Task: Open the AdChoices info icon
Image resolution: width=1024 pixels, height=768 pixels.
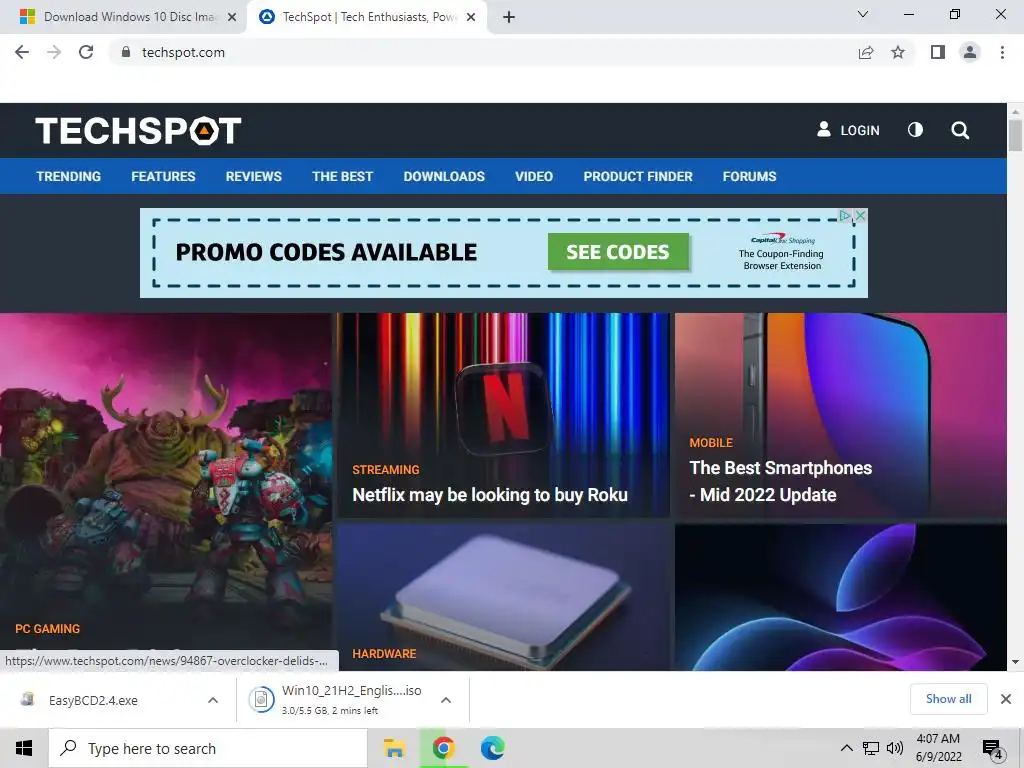Action: (846, 216)
